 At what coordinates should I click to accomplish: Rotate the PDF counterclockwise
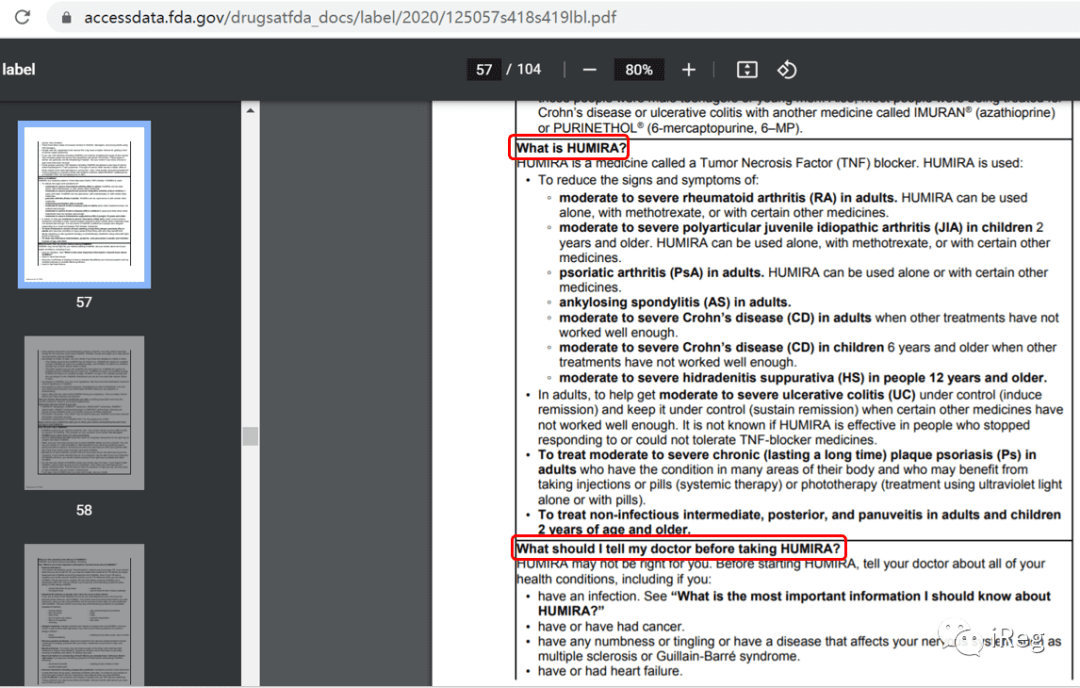click(787, 70)
